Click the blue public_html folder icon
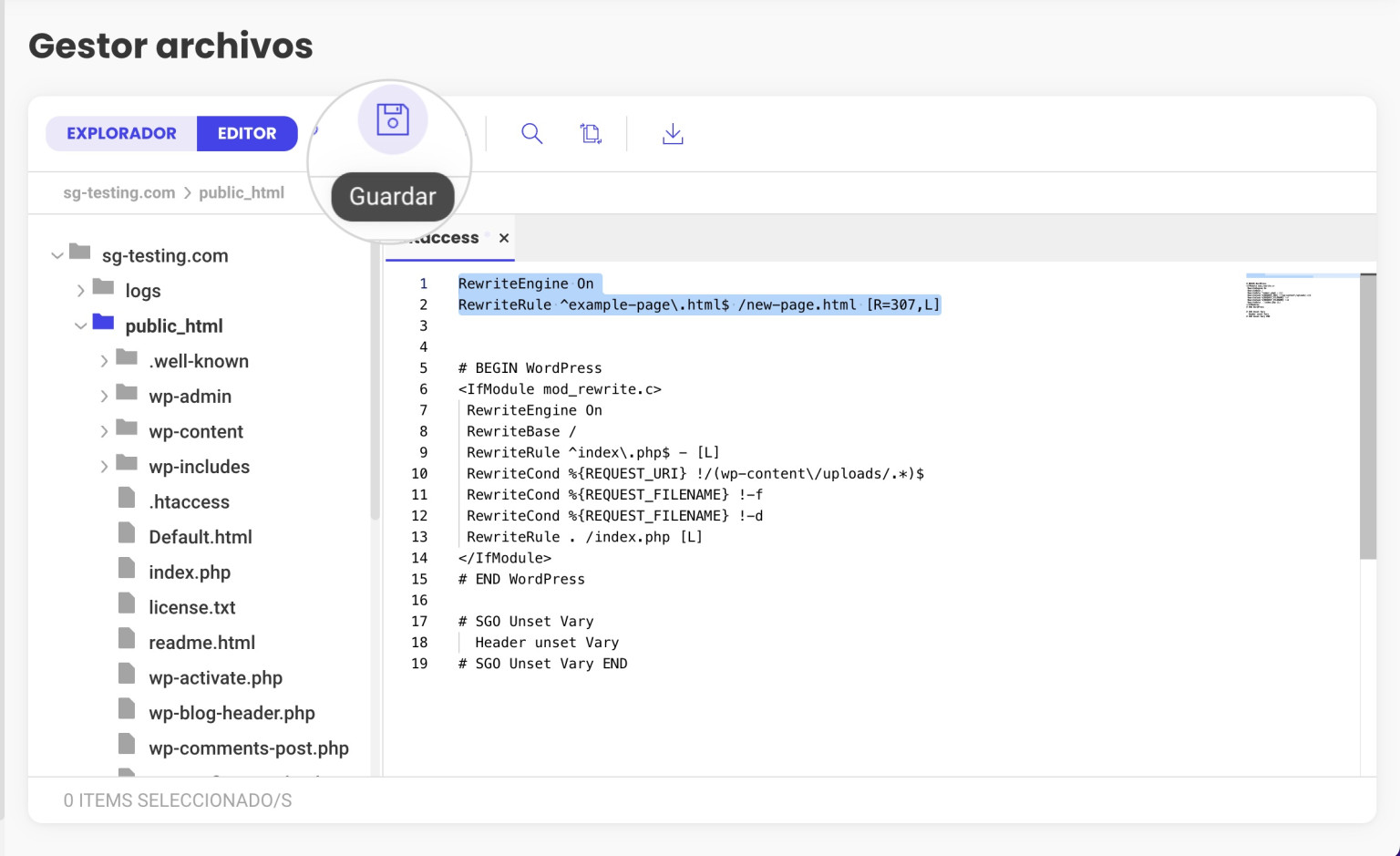This screenshot has height=856, width=1400. [103, 323]
